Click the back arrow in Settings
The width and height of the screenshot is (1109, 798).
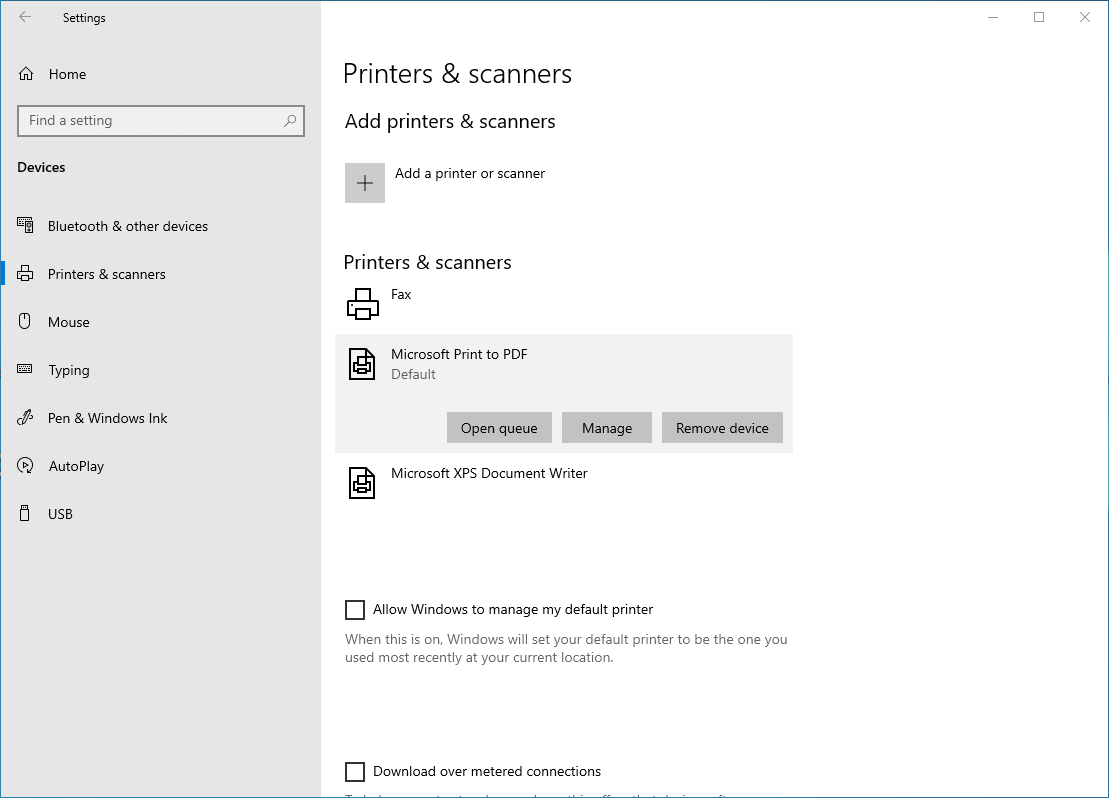[25, 17]
